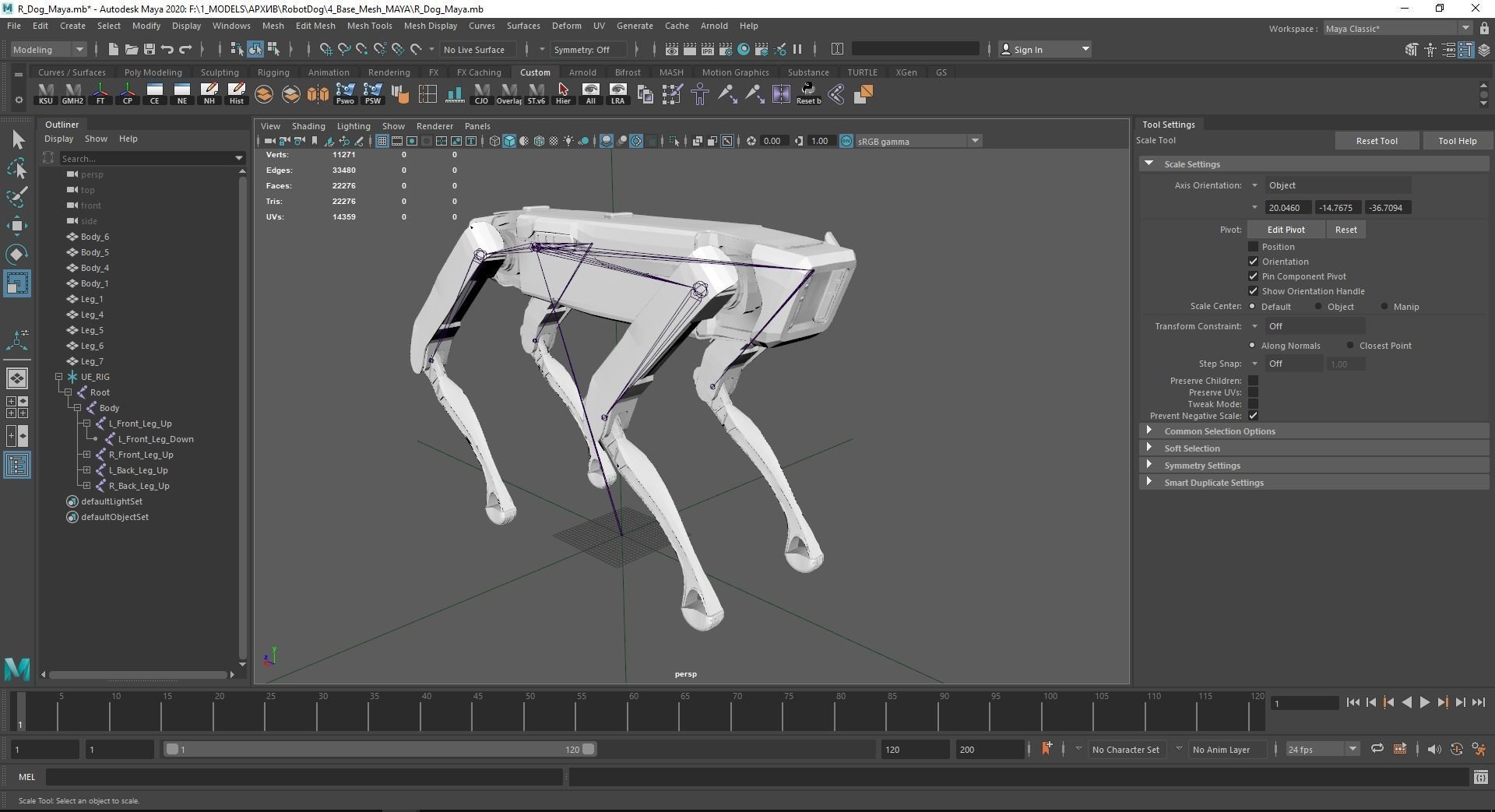Expand the Soft Selection section
The image size is (1495, 812).
[1314, 448]
